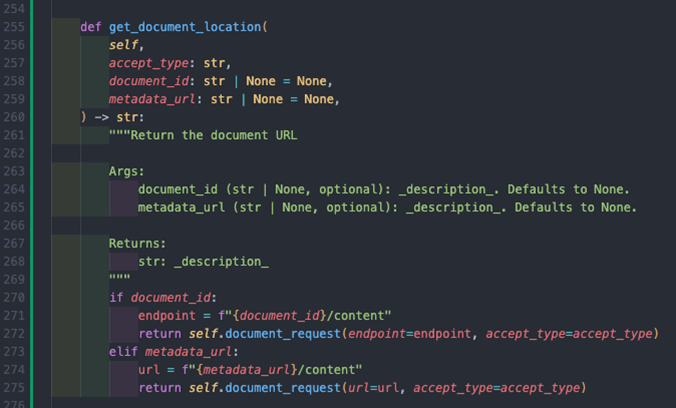Click line number 255 in the gutter
676x408 pixels.
16,28
